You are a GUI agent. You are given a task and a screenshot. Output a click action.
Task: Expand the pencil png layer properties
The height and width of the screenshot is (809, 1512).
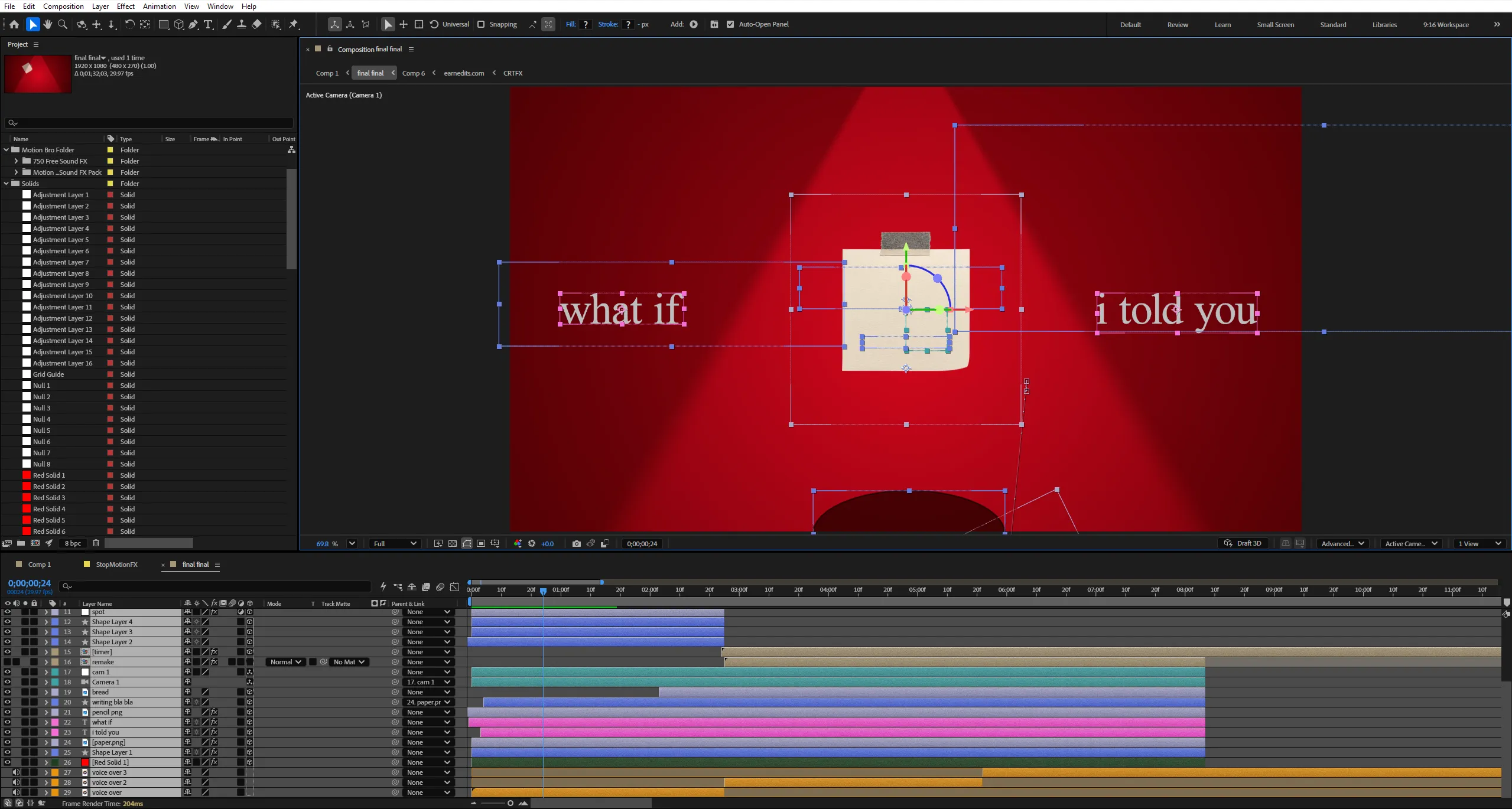[46, 712]
